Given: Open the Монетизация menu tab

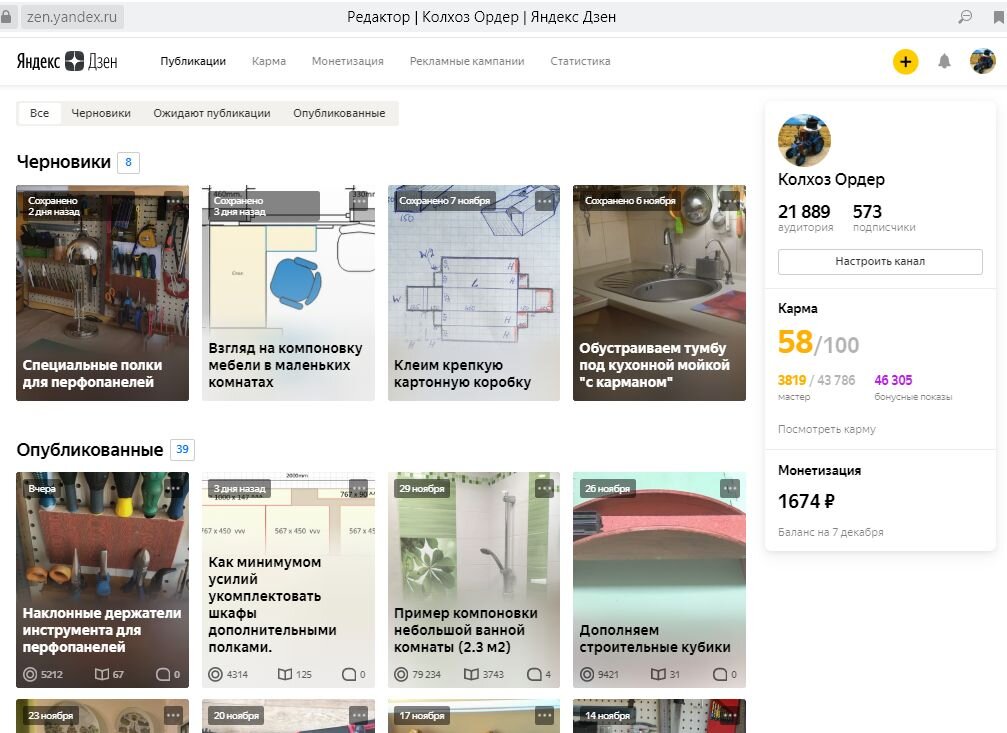Looking at the screenshot, I should (x=347, y=61).
